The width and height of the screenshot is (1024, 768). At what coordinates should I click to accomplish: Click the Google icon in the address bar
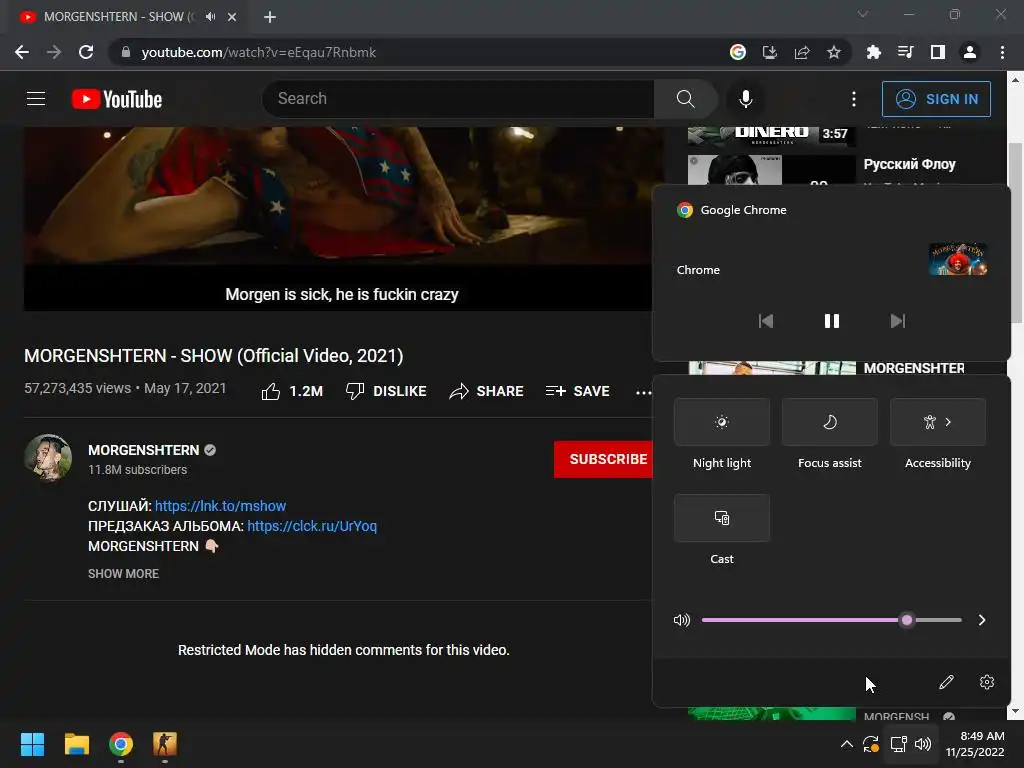[738, 52]
